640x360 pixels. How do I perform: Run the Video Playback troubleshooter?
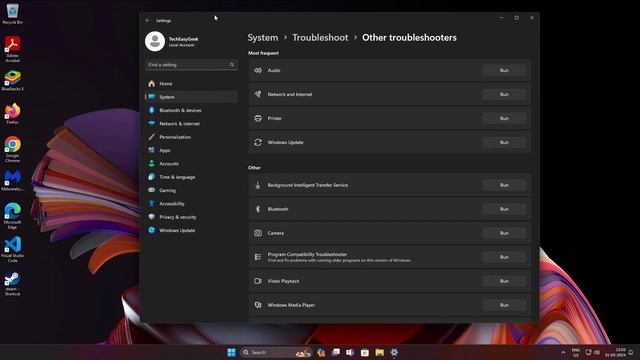[x=504, y=281]
